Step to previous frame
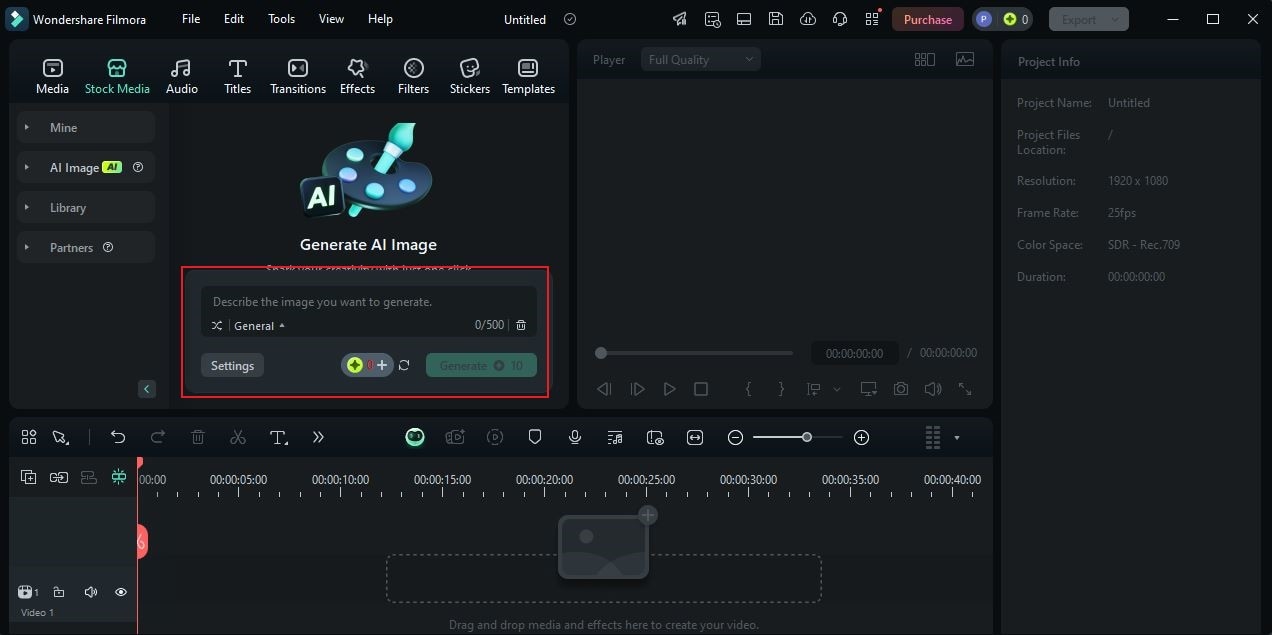 pos(604,389)
